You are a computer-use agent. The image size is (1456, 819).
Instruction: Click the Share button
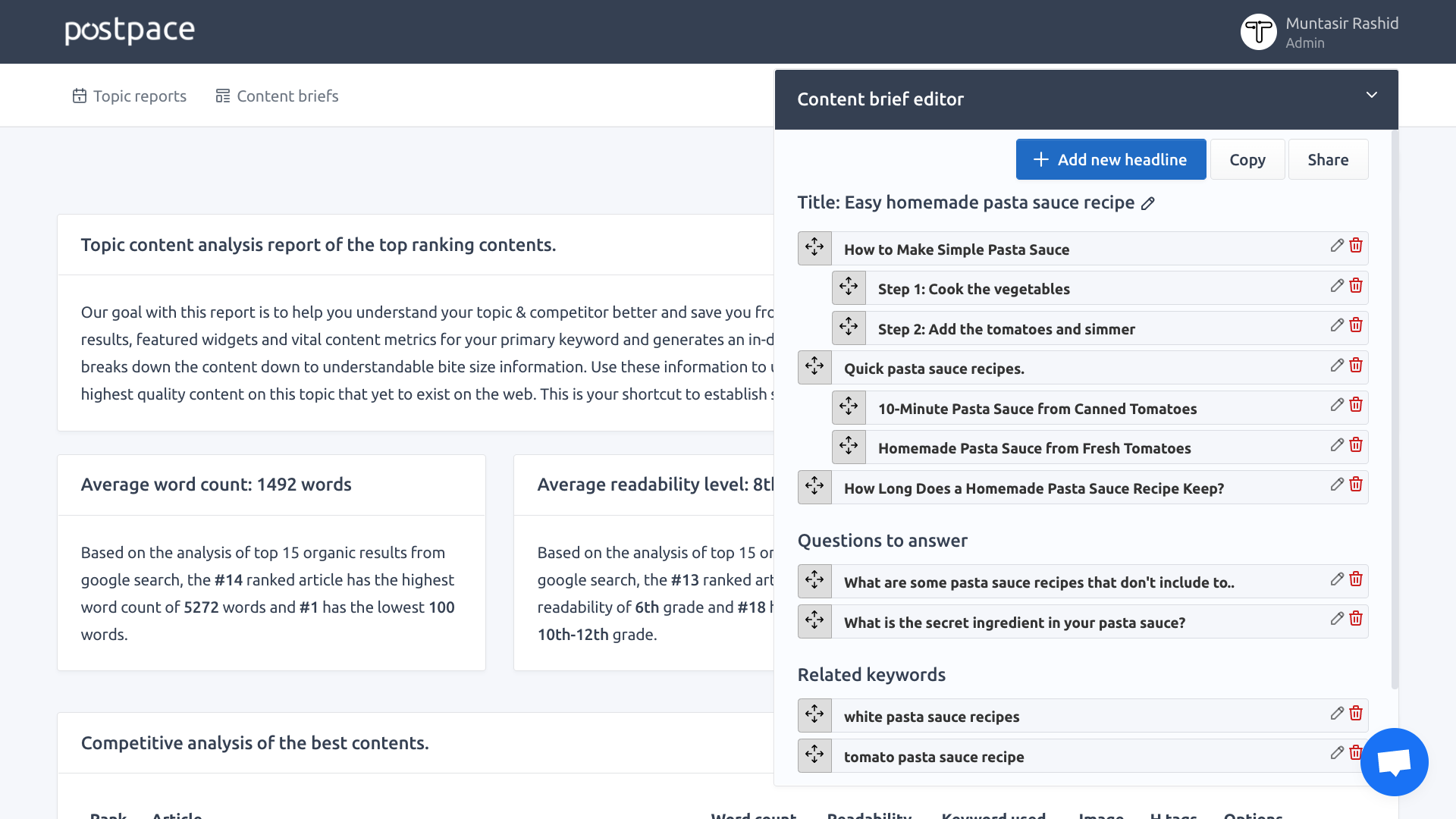(x=1327, y=159)
